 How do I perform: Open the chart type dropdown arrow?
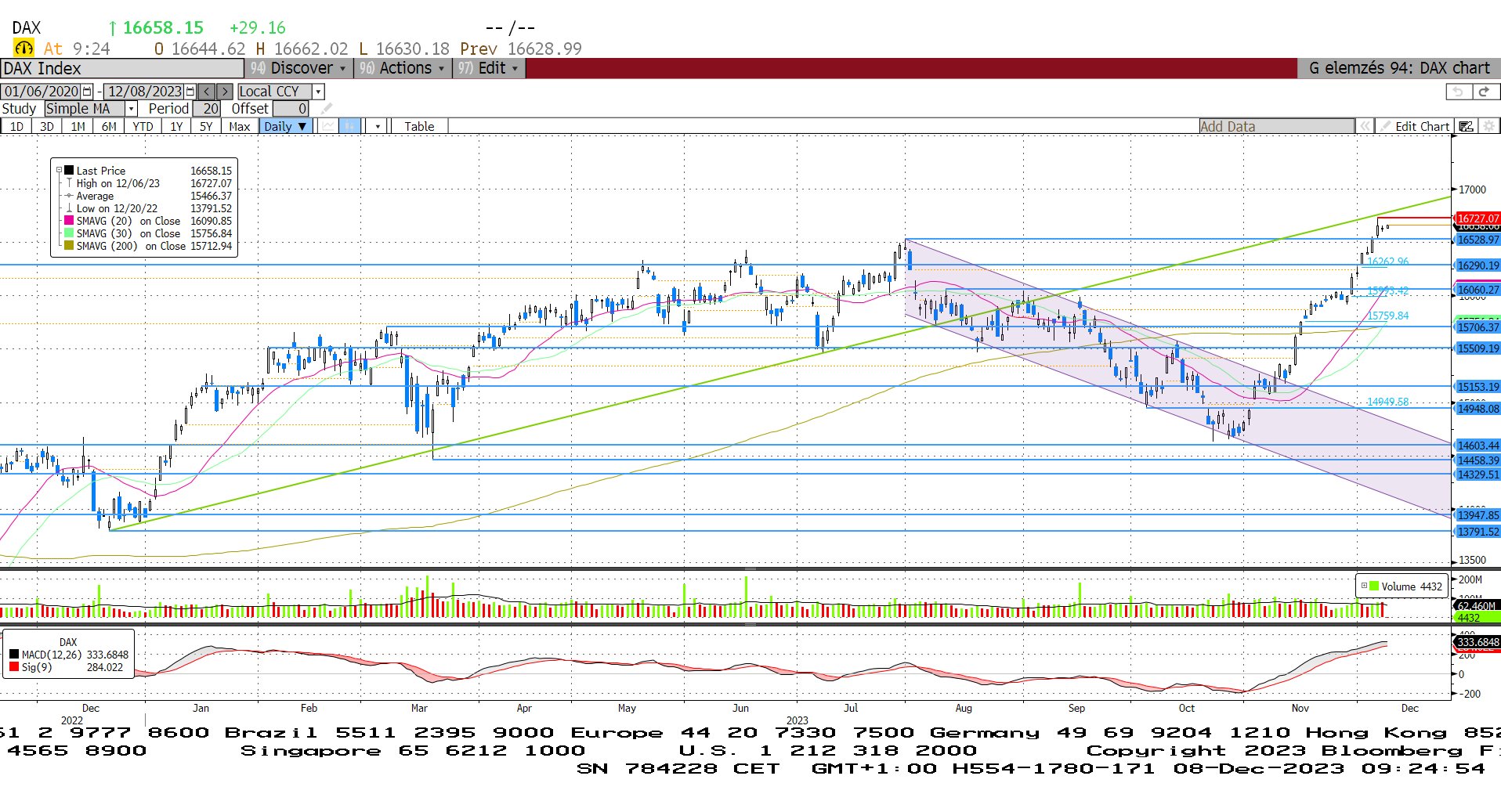click(x=378, y=126)
